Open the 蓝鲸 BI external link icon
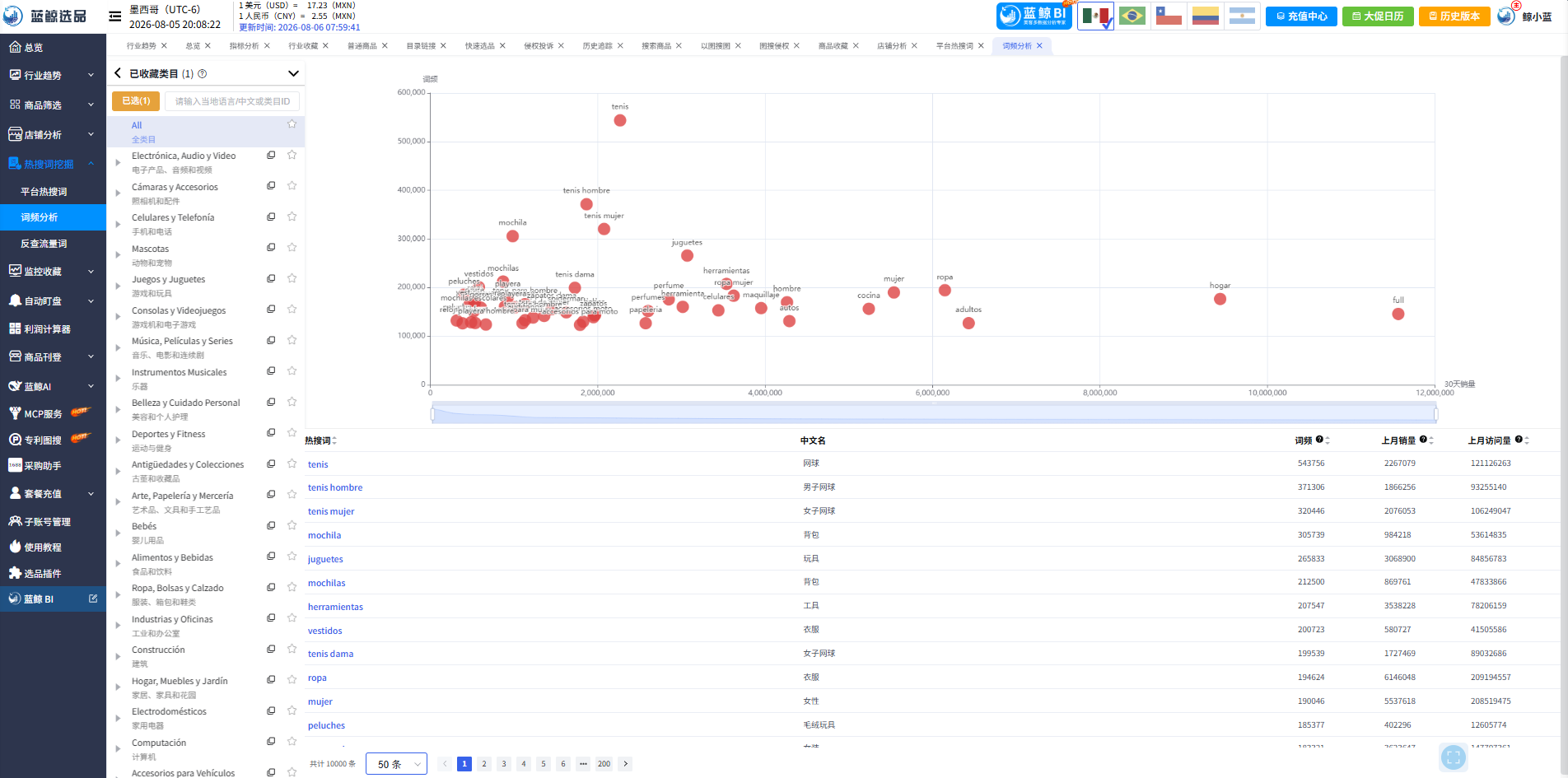The width and height of the screenshot is (1568, 778). pos(93,599)
